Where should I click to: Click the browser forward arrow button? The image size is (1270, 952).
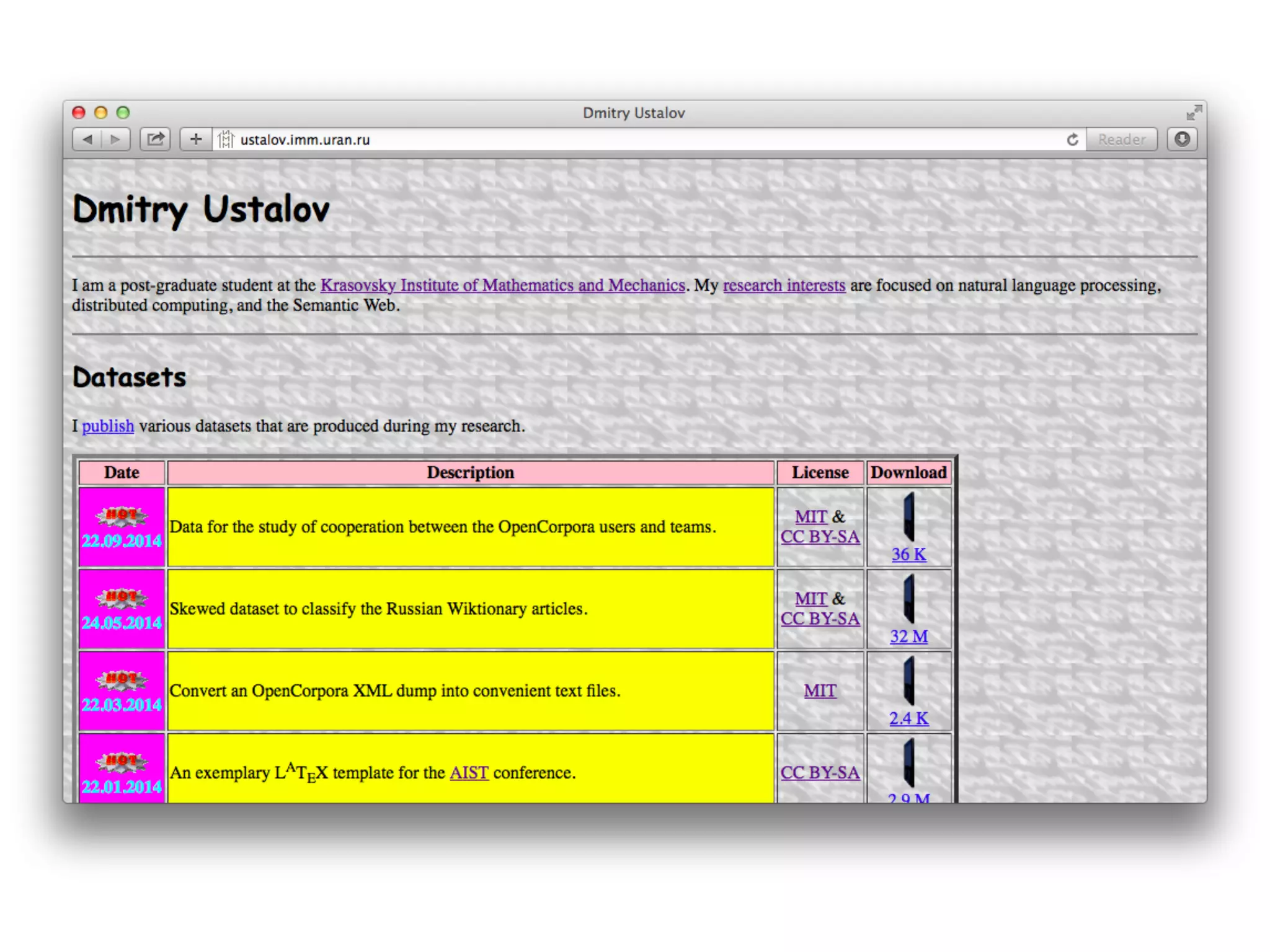tap(115, 139)
